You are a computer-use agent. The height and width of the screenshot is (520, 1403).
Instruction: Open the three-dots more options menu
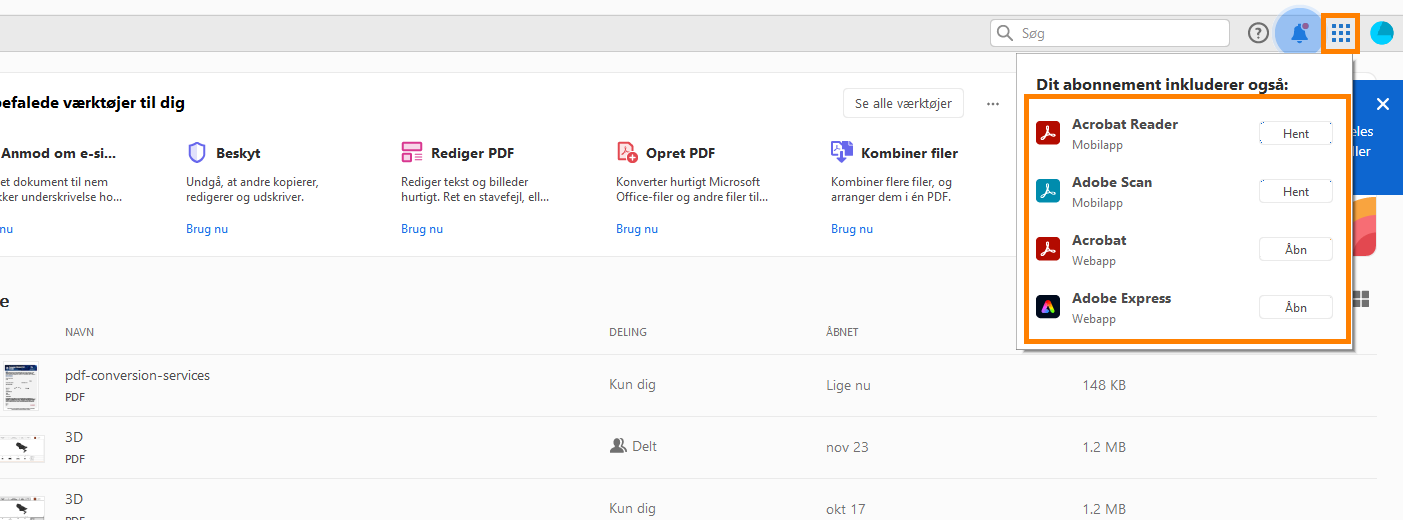(993, 103)
